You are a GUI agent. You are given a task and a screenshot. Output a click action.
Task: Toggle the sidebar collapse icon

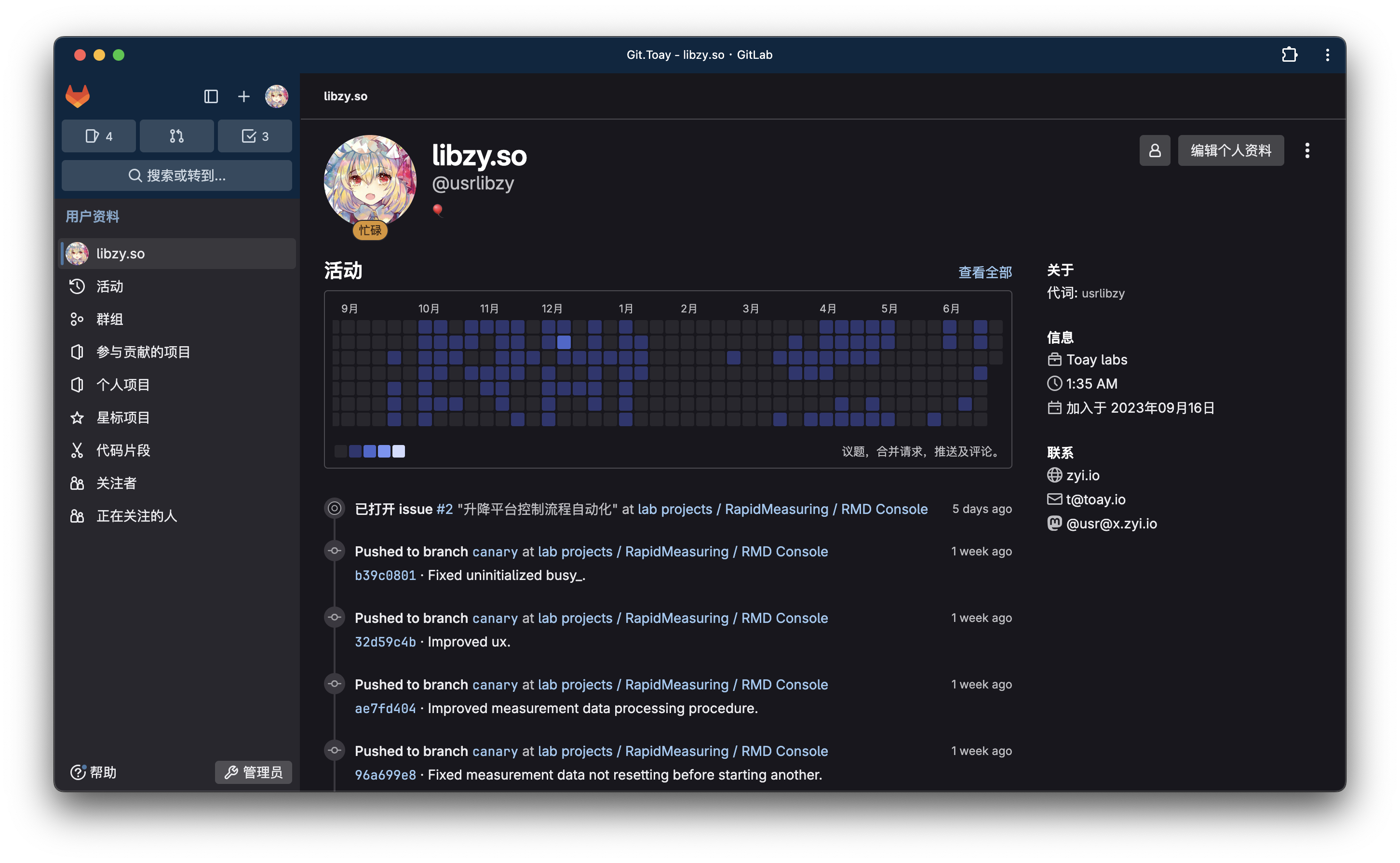211,96
